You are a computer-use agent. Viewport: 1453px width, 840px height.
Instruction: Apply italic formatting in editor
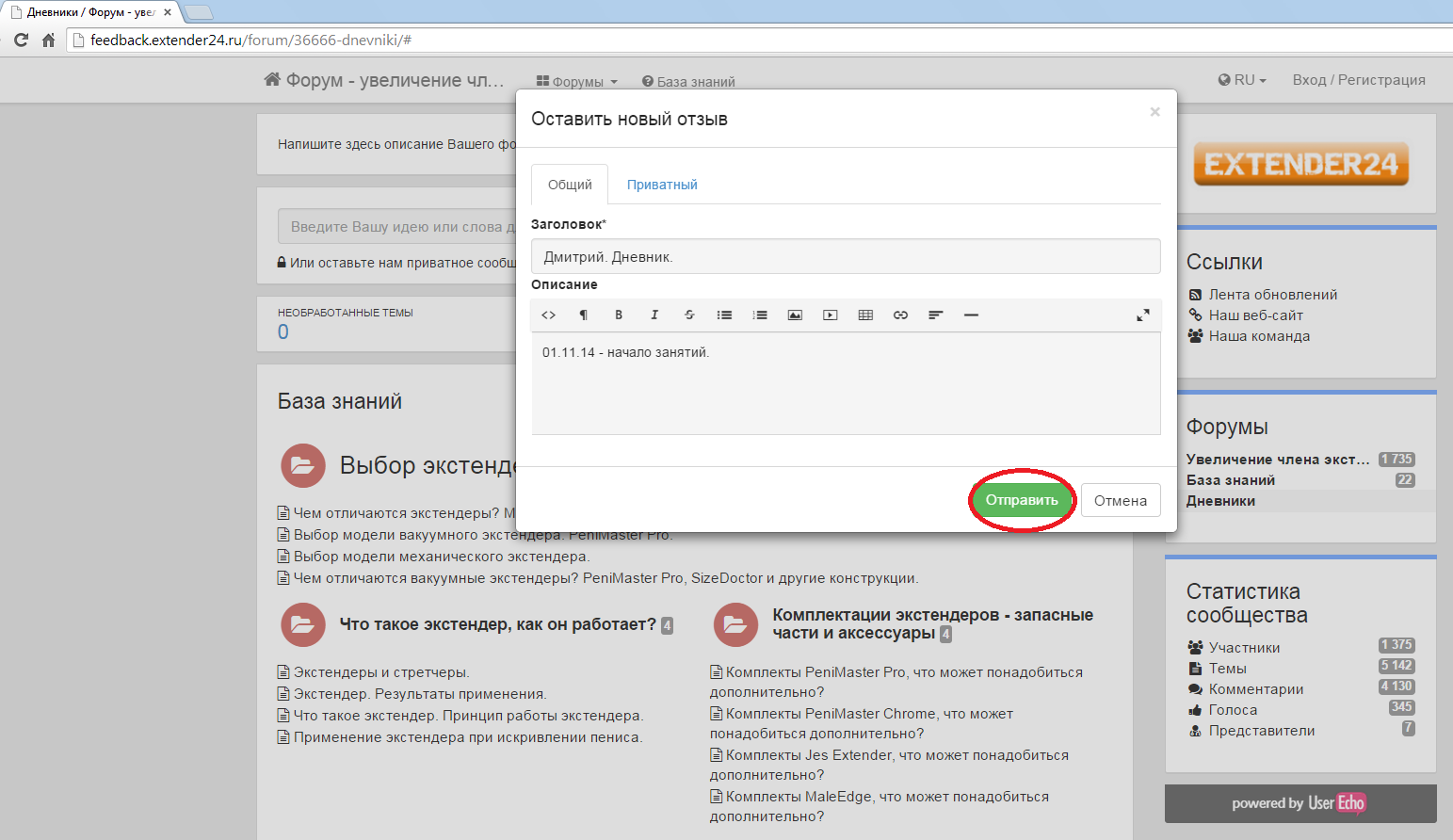point(654,315)
